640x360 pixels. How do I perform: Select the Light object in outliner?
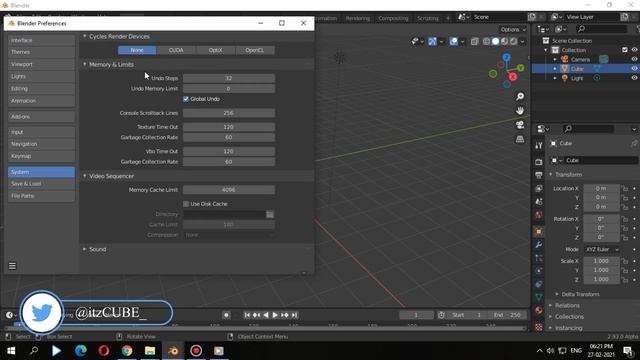[577, 78]
